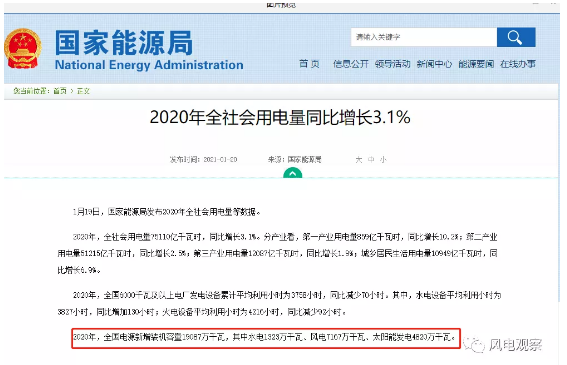Image resolution: width=567 pixels, height=365 pixels.
Task: Click the sentence about 全国电源新增装机容量
Action: pos(264,337)
